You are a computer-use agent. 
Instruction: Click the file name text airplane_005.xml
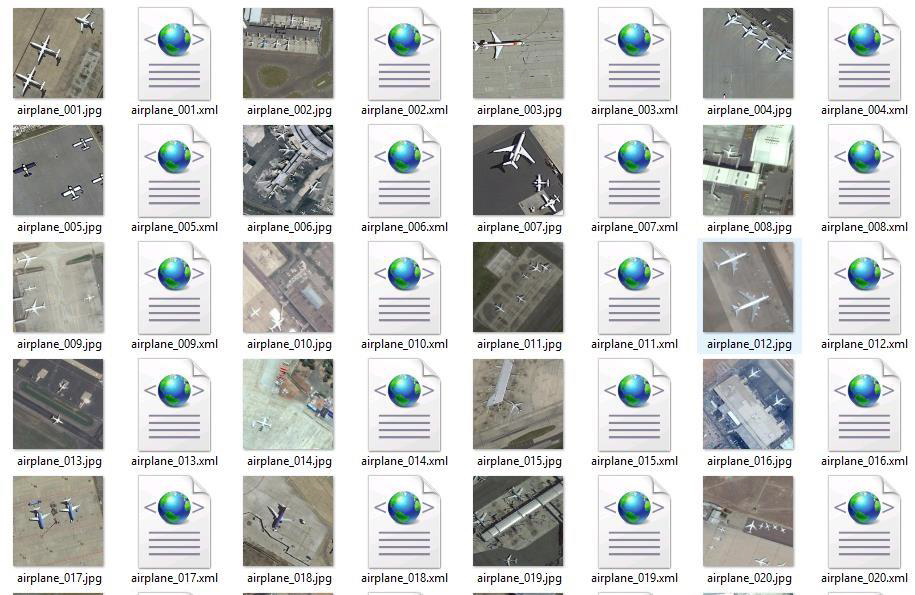pyautogui.click(x=174, y=227)
